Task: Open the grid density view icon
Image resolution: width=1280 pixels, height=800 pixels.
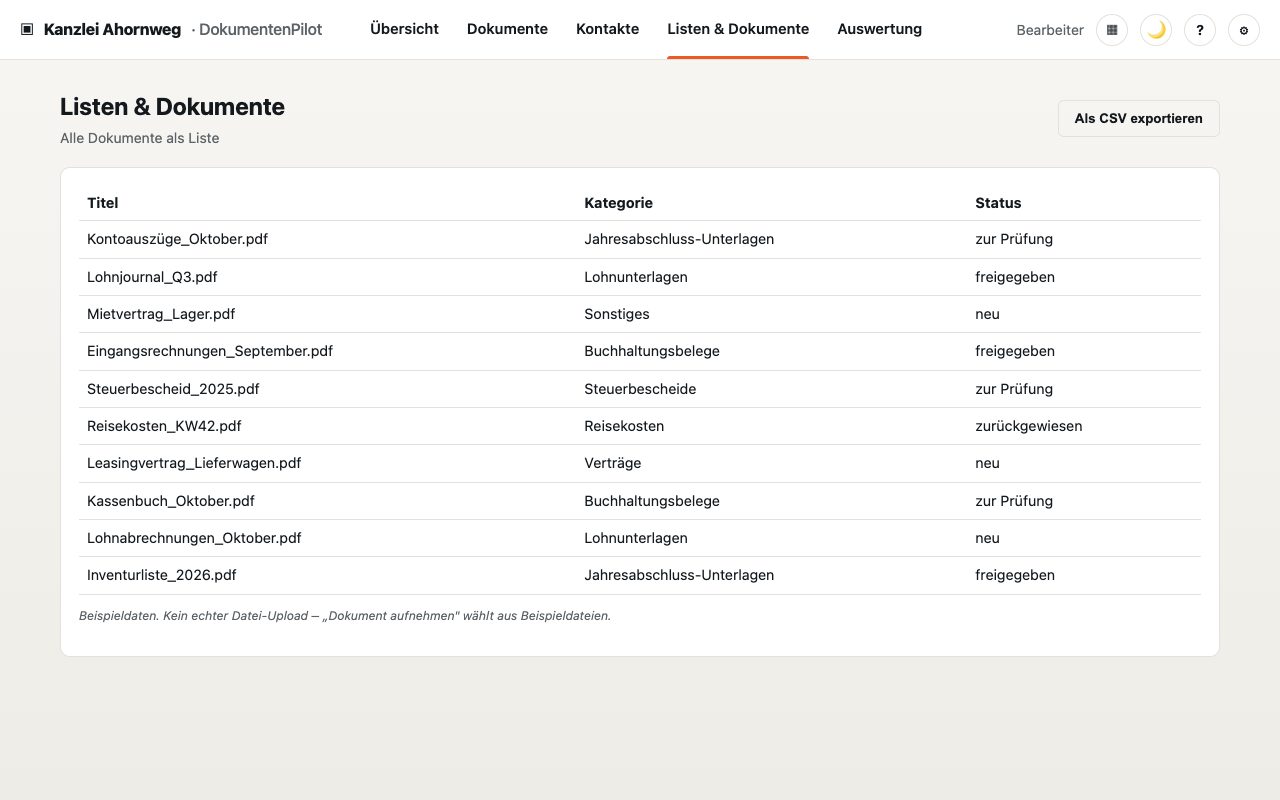Action: click(x=1112, y=30)
